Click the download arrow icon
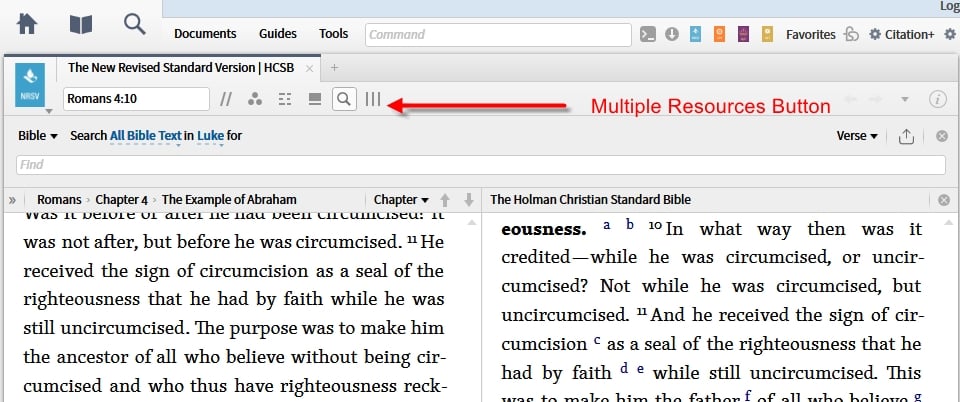The height and width of the screenshot is (402, 960). (672, 34)
